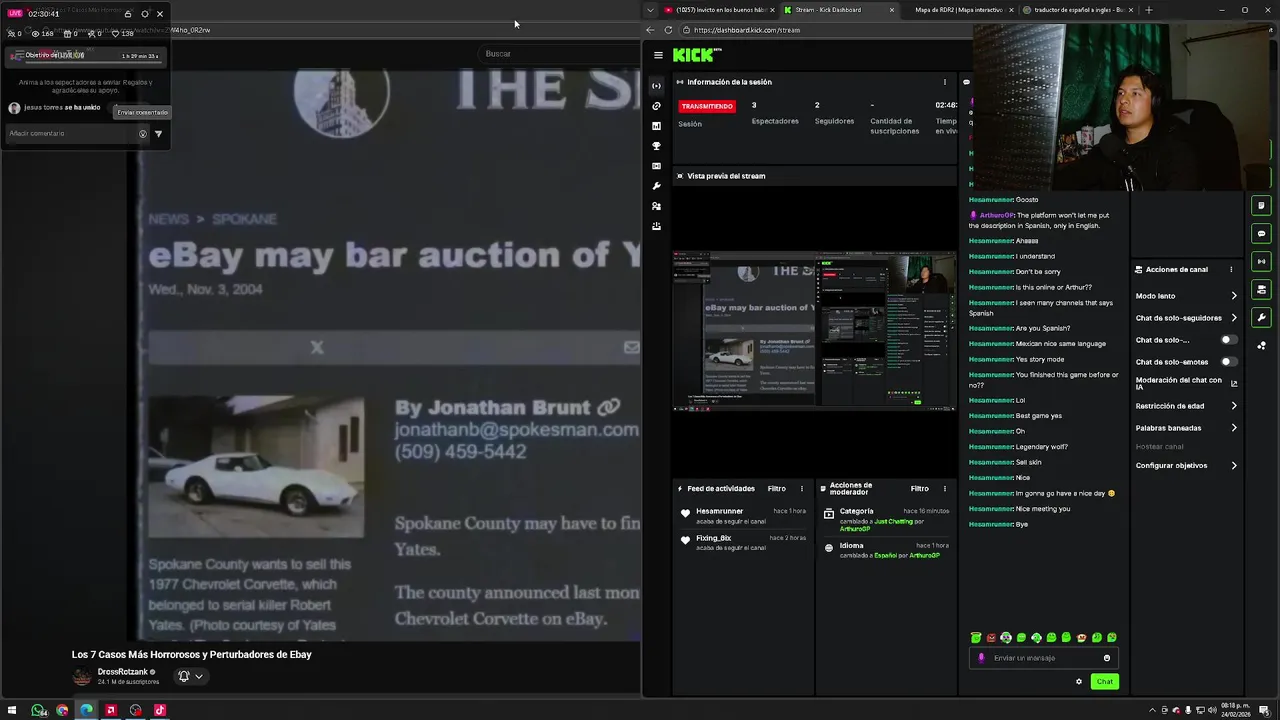The width and height of the screenshot is (1280, 720).
Task: Click the send comment arrow in live overlay
Action: pyautogui.click(x=158, y=133)
